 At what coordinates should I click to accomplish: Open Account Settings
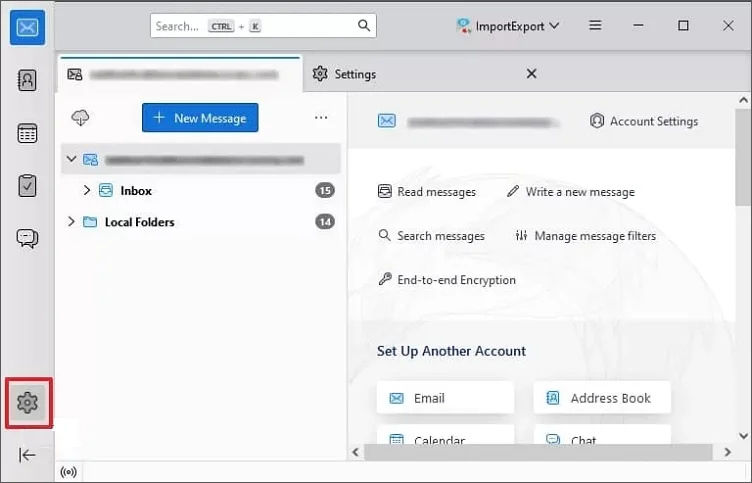644,121
